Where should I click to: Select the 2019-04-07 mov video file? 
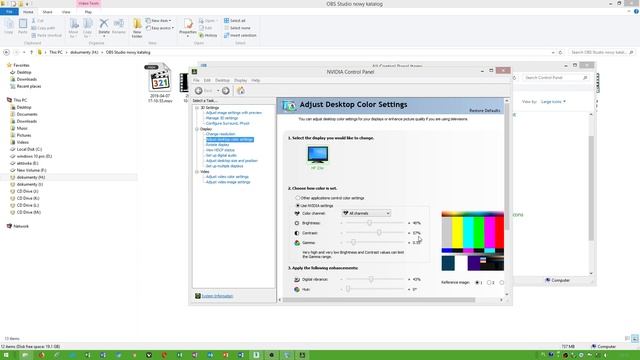coord(160,83)
